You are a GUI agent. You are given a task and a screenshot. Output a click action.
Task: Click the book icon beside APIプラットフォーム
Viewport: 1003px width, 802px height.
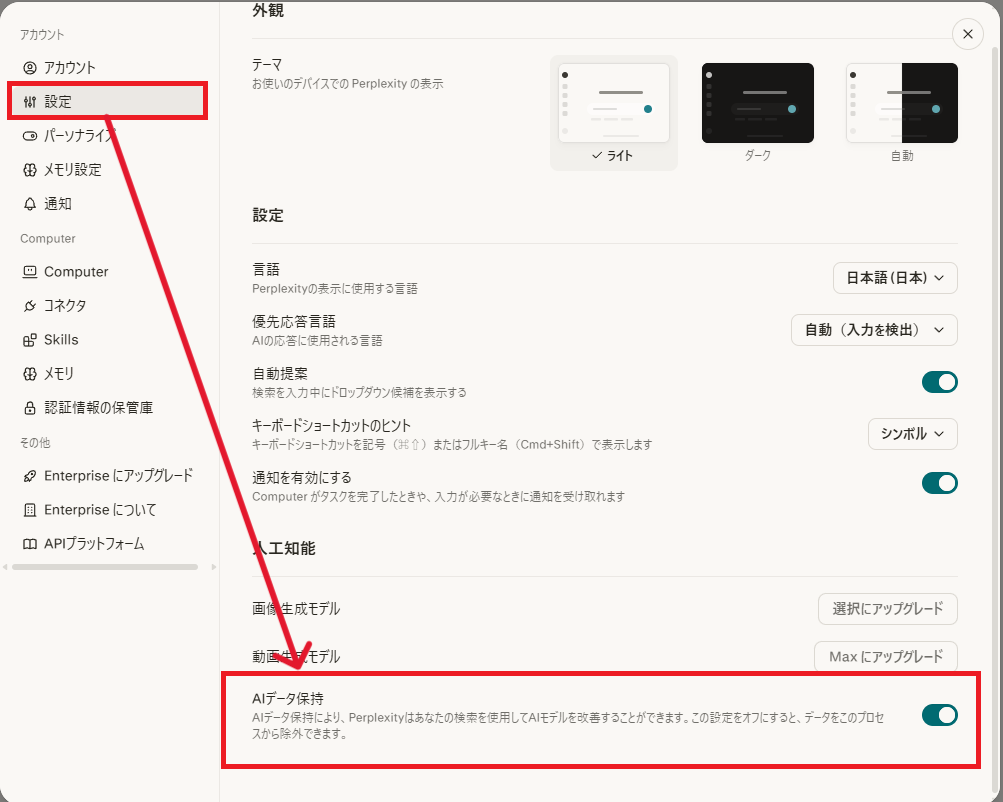click(x=29, y=544)
